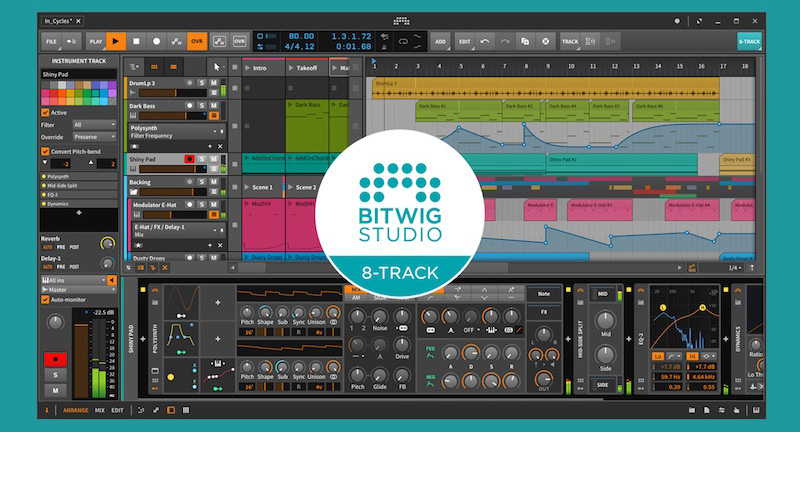The width and height of the screenshot is (800, 500).
Task: Open the Override dropdown showing Preserve
Action: (94, 137)
